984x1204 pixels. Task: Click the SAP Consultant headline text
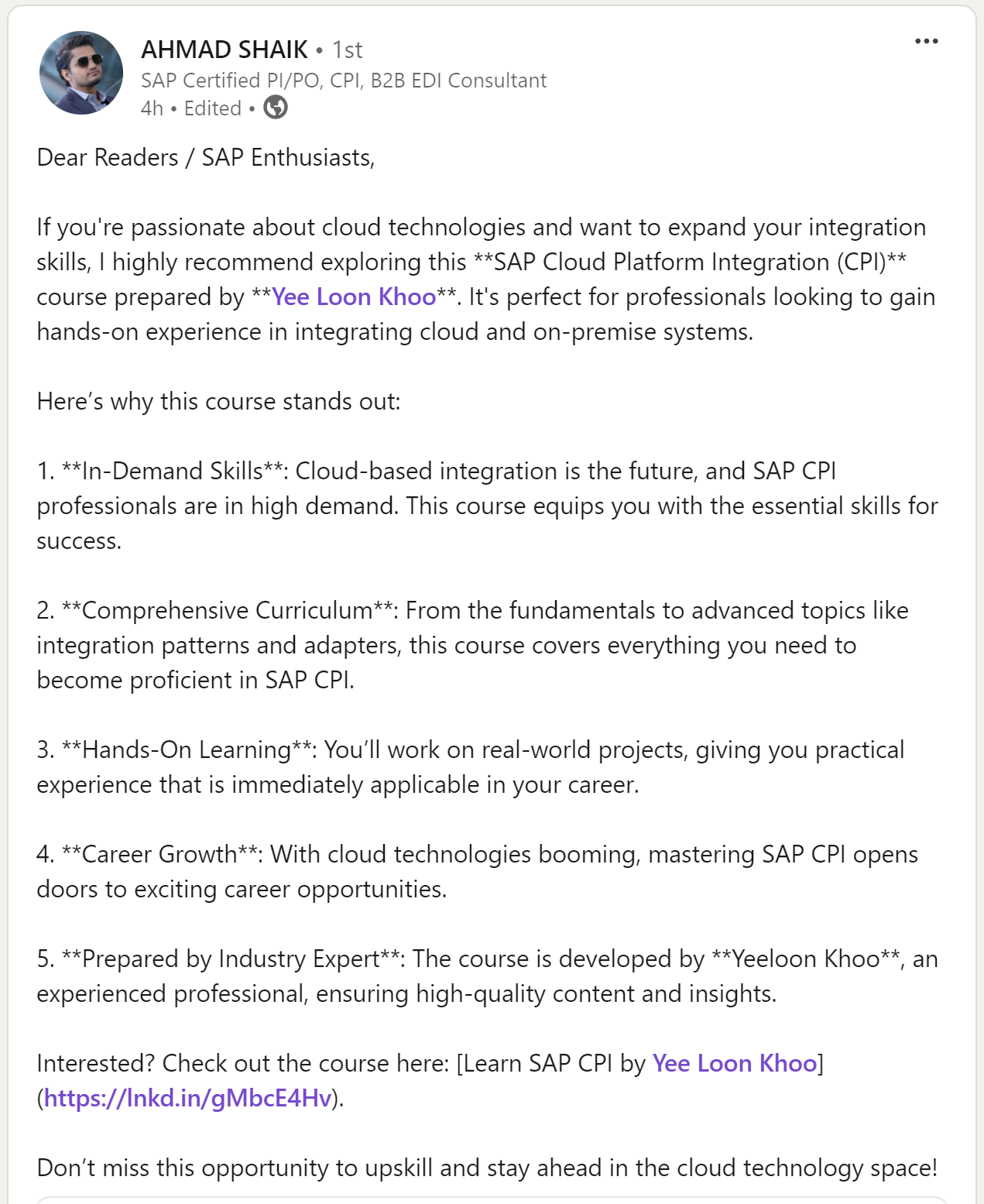(343, 80)
